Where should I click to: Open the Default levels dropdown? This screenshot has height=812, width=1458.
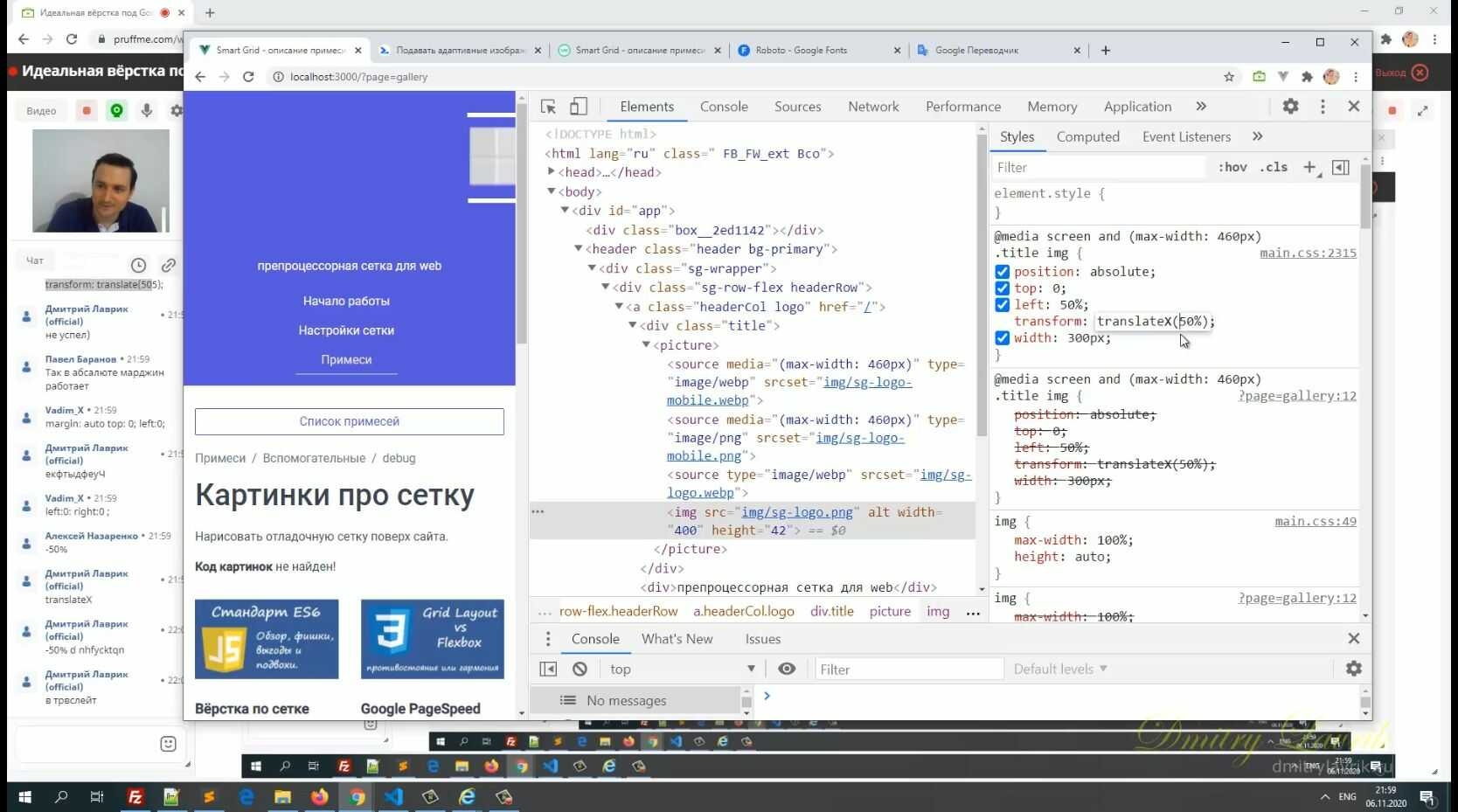pos(1060,669)
